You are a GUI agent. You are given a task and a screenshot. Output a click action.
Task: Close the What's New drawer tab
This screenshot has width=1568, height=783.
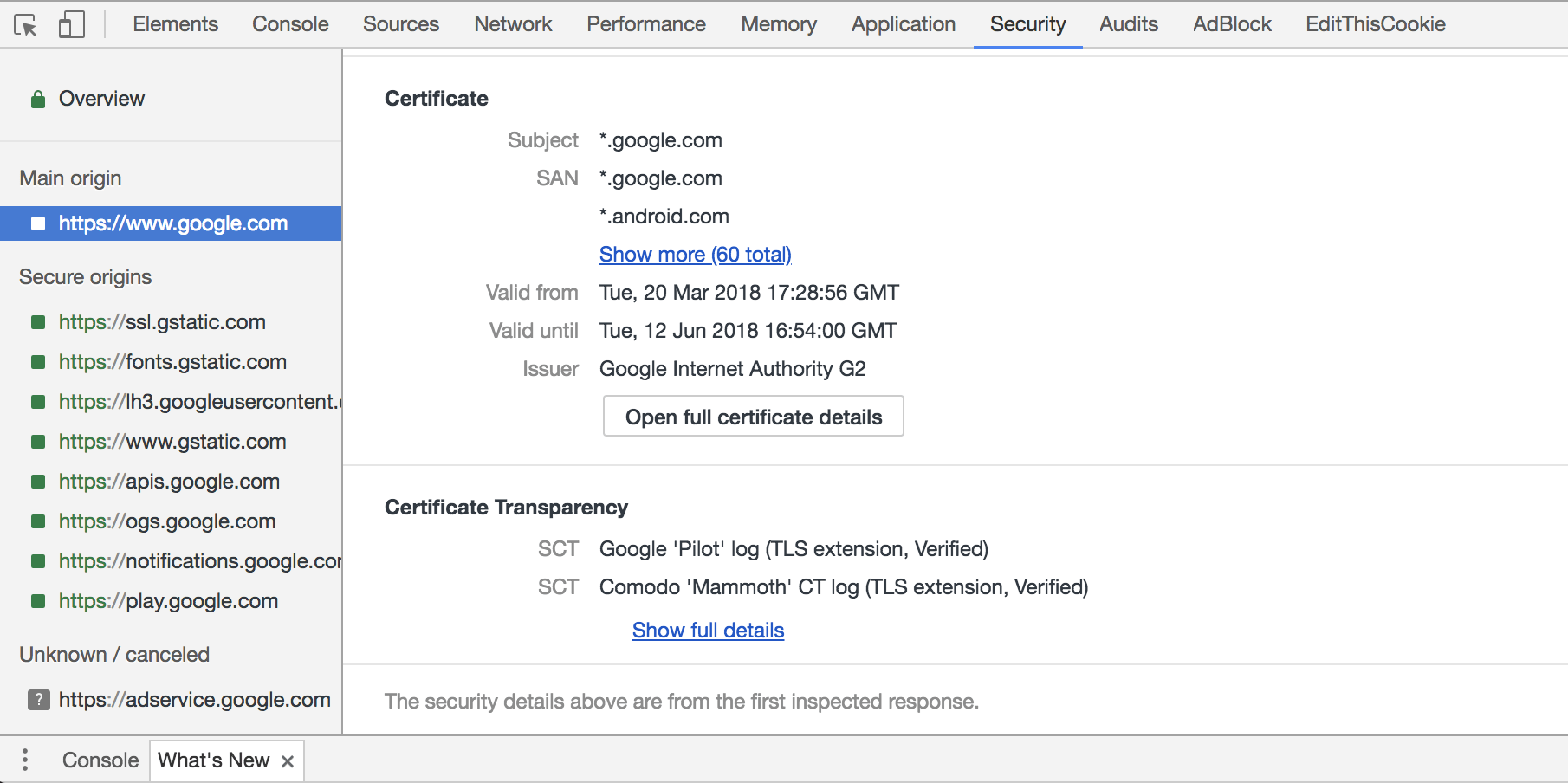288,761
